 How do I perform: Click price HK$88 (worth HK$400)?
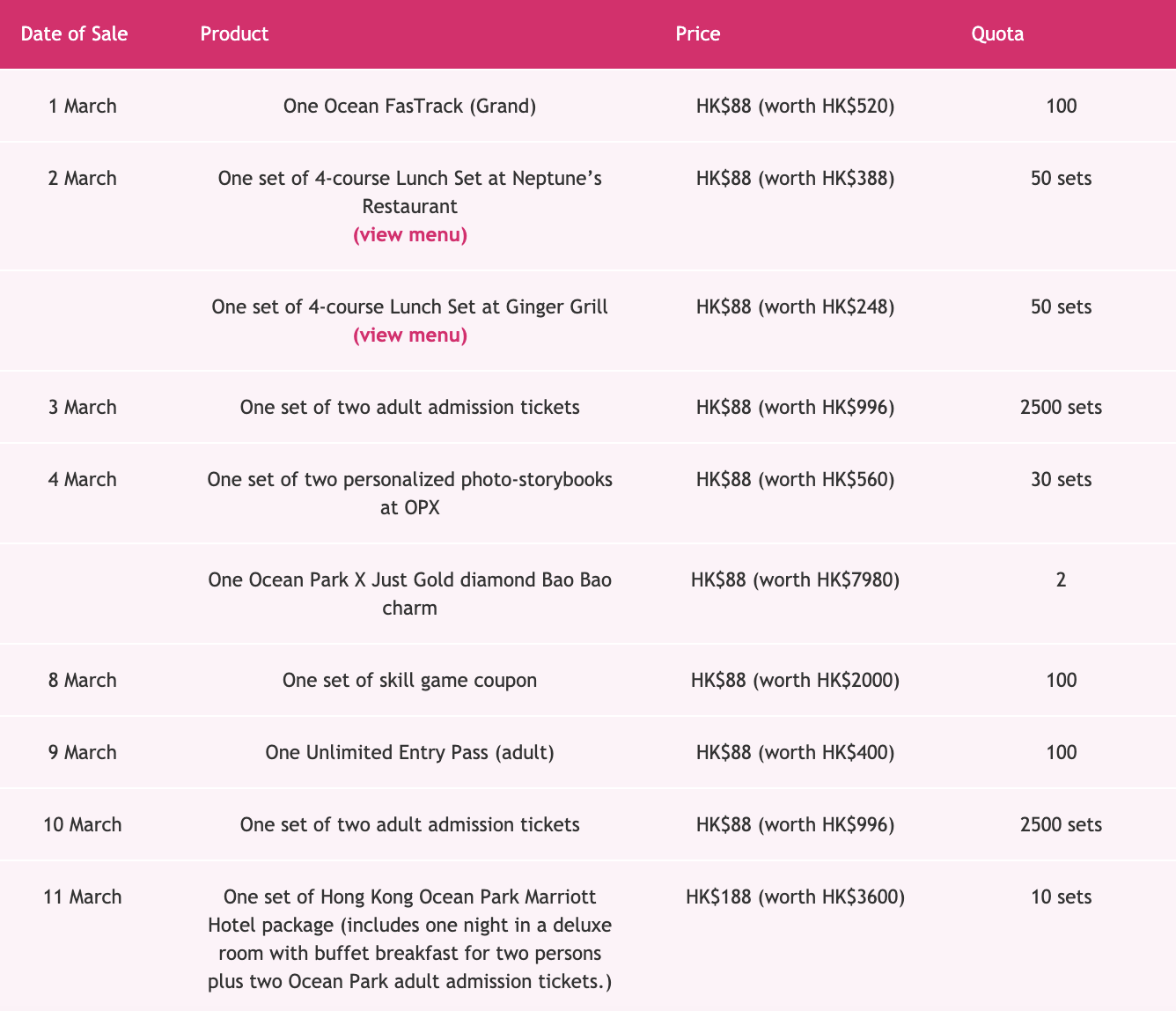pyautogui.click(x=796, y=752)
